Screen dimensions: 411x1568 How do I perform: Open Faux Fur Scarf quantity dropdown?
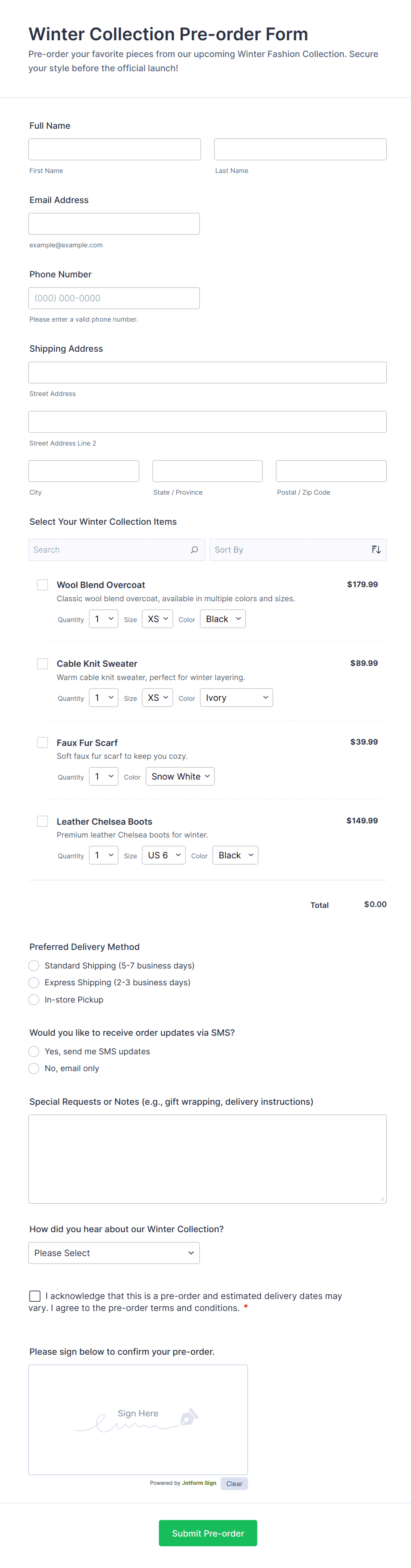[103, 776]
